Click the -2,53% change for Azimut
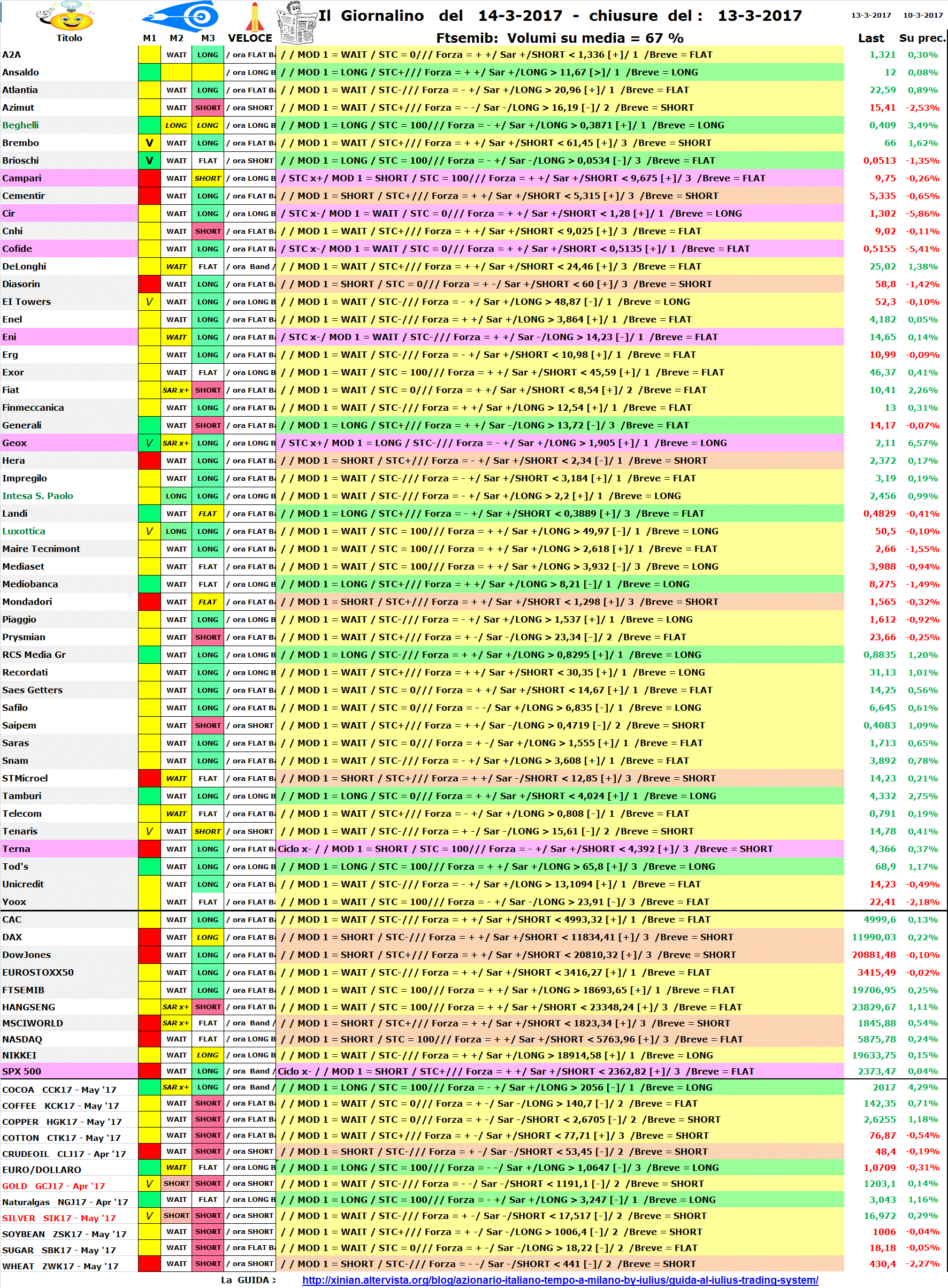 pyautogui.click(x=922, y=108)
